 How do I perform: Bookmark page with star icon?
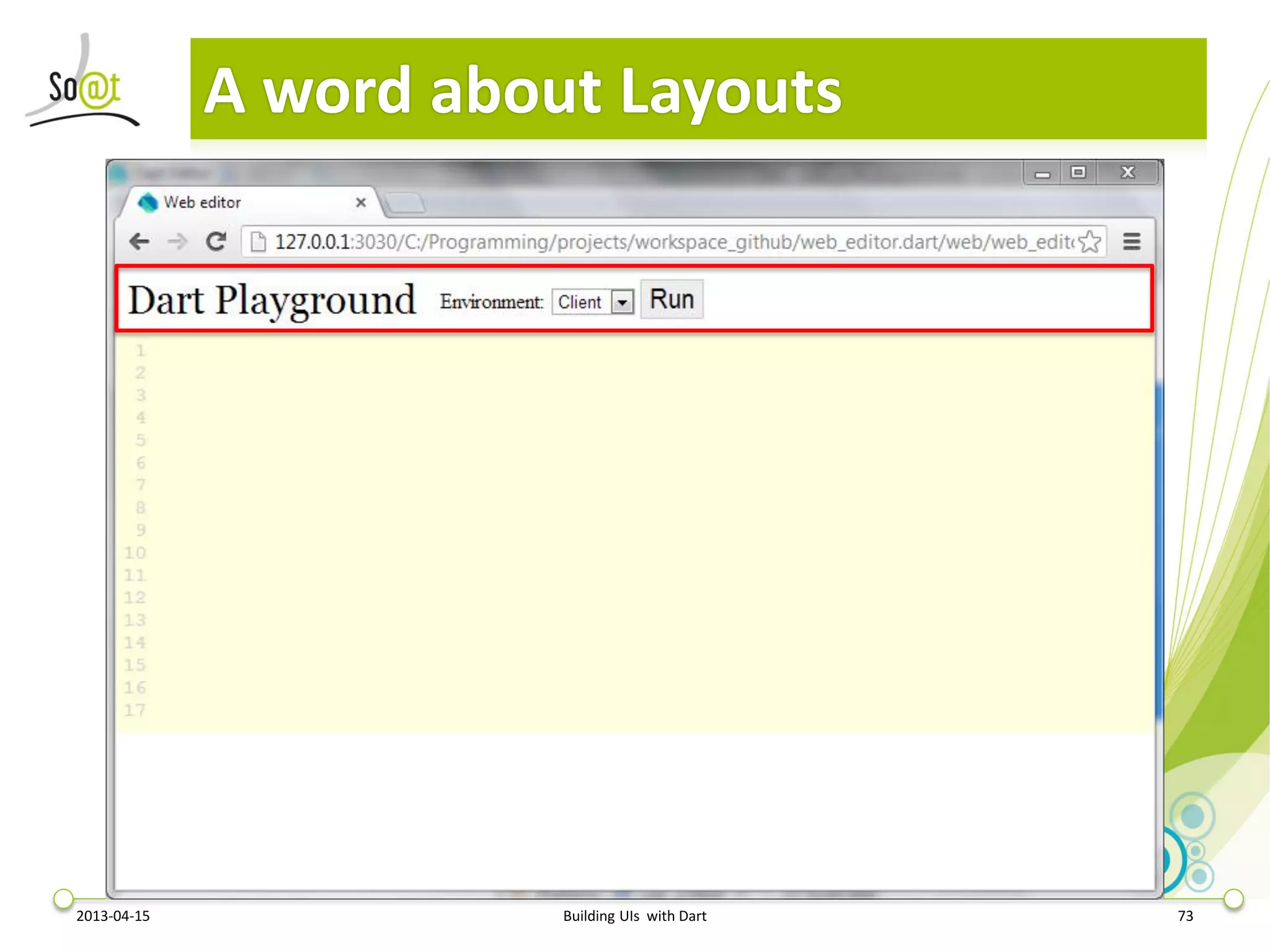tap(1089, 242)
